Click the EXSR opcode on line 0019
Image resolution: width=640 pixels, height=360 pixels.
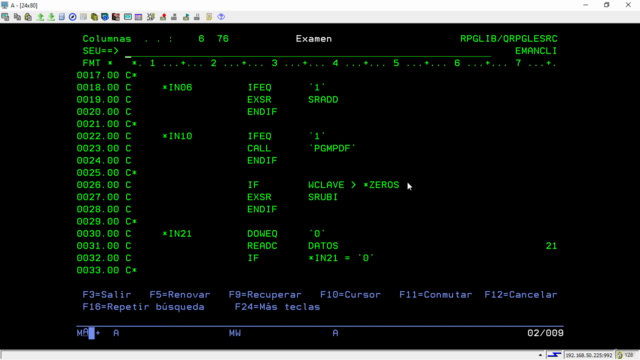[x=259, y=100]
